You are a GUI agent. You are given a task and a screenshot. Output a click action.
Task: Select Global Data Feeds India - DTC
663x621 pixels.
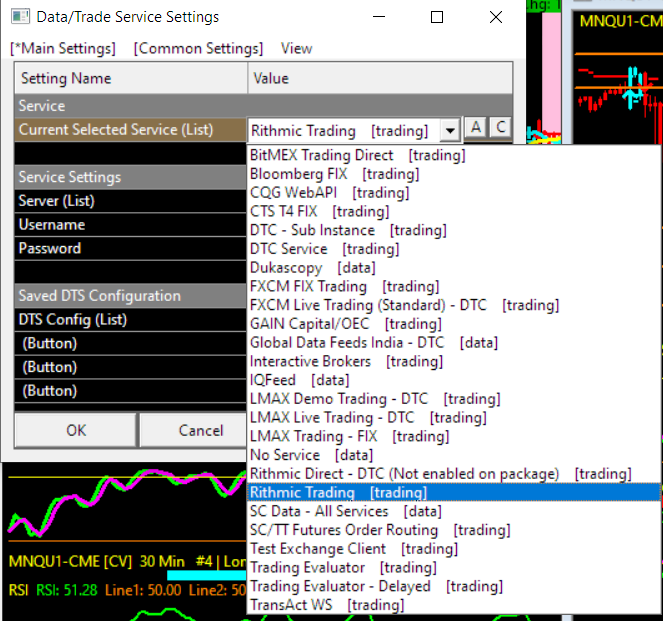tap(453, 343)
